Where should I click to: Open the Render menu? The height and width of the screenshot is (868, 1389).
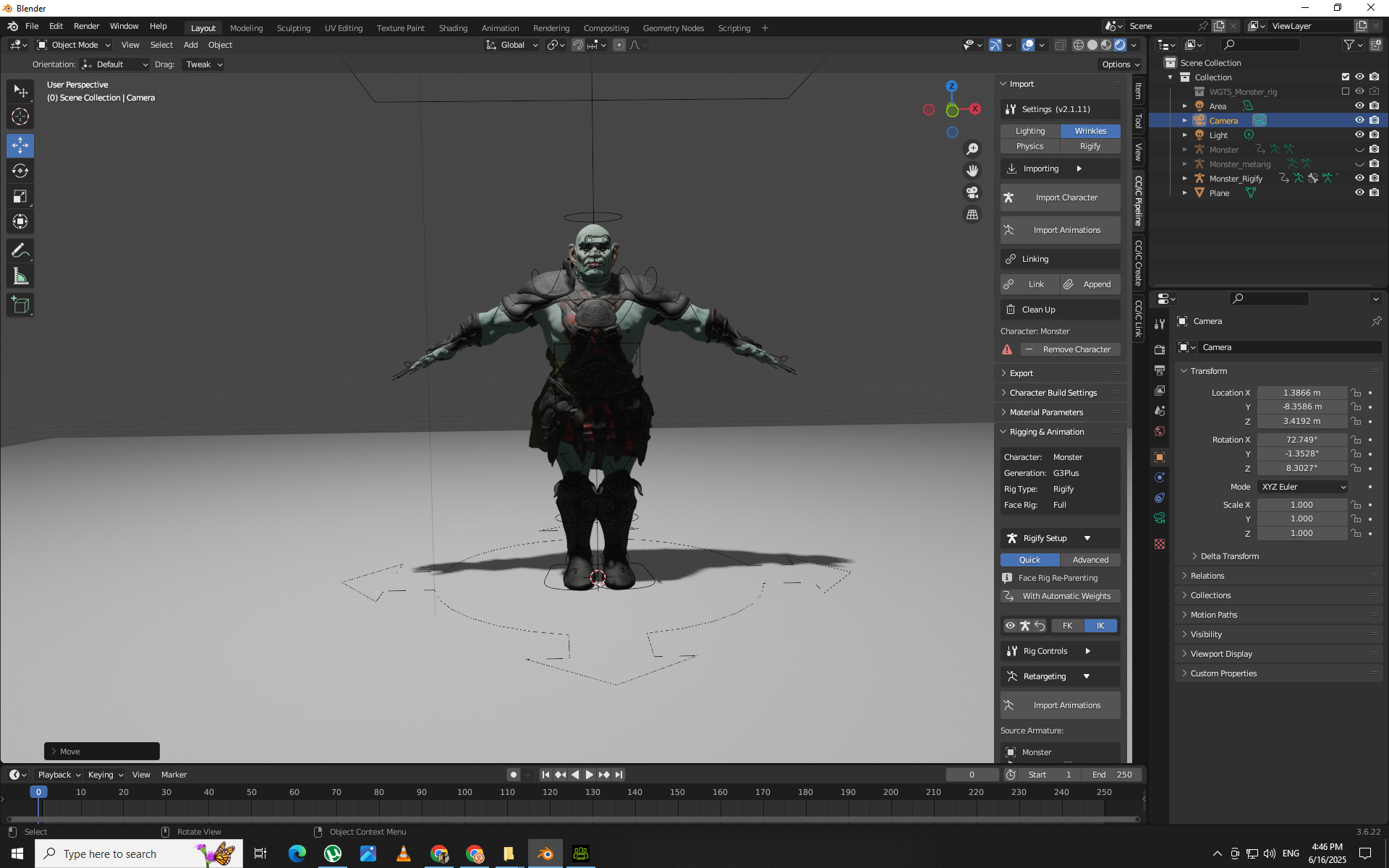tap(86, 26)
